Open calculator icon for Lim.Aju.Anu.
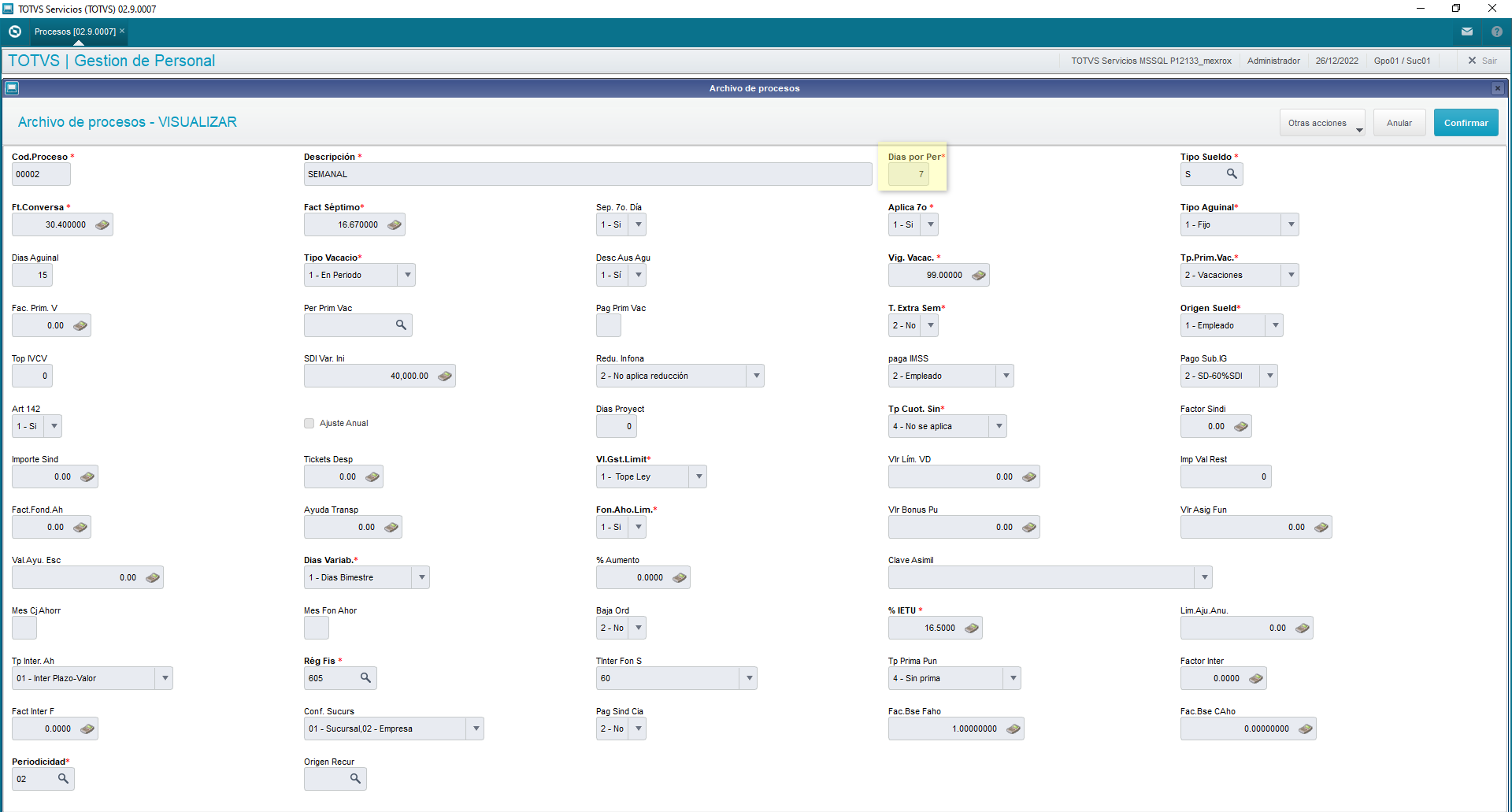The image size is (1512, 812). point(1303,628)
